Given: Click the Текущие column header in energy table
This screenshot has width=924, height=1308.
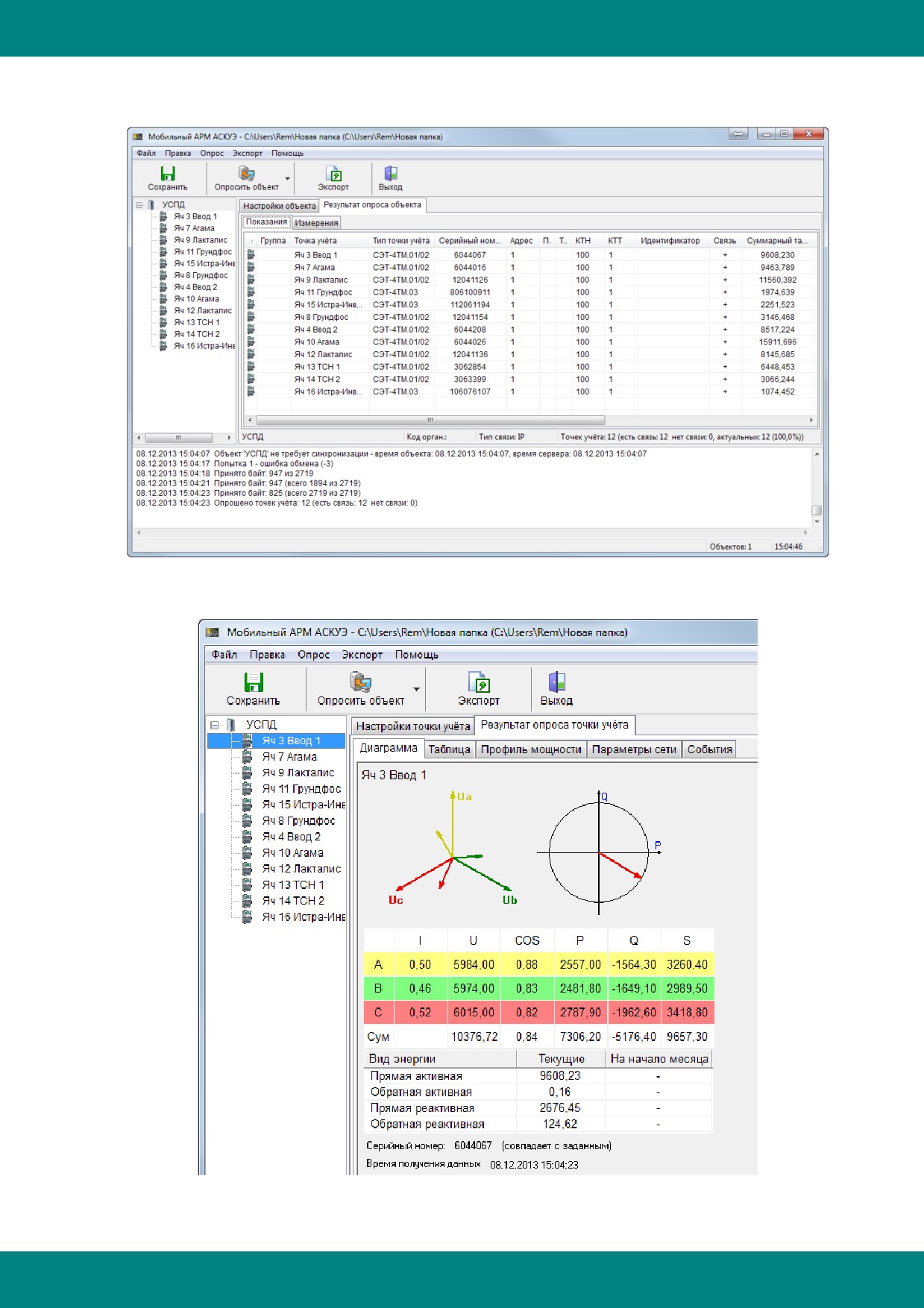Looking at the screenshot, I should pos(562,1059).
